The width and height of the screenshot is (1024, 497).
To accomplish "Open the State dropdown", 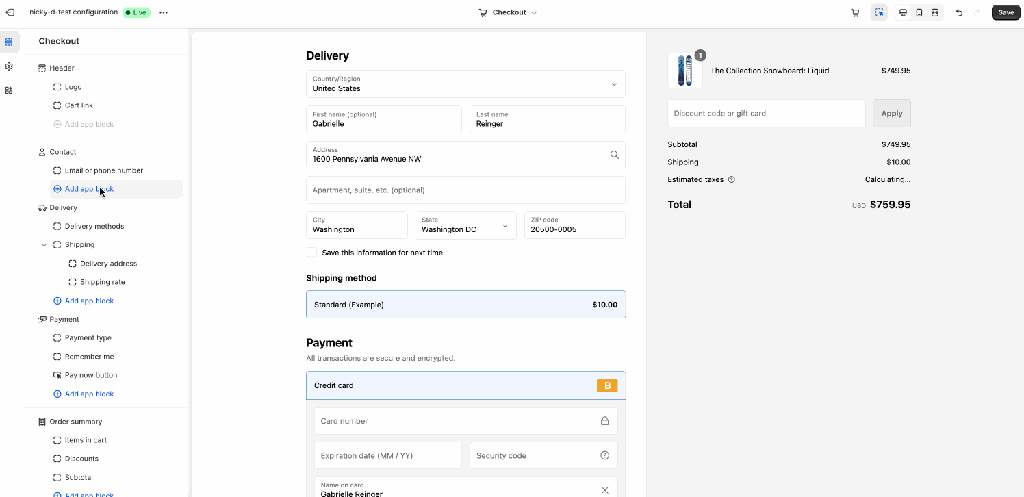I will 464,225.
